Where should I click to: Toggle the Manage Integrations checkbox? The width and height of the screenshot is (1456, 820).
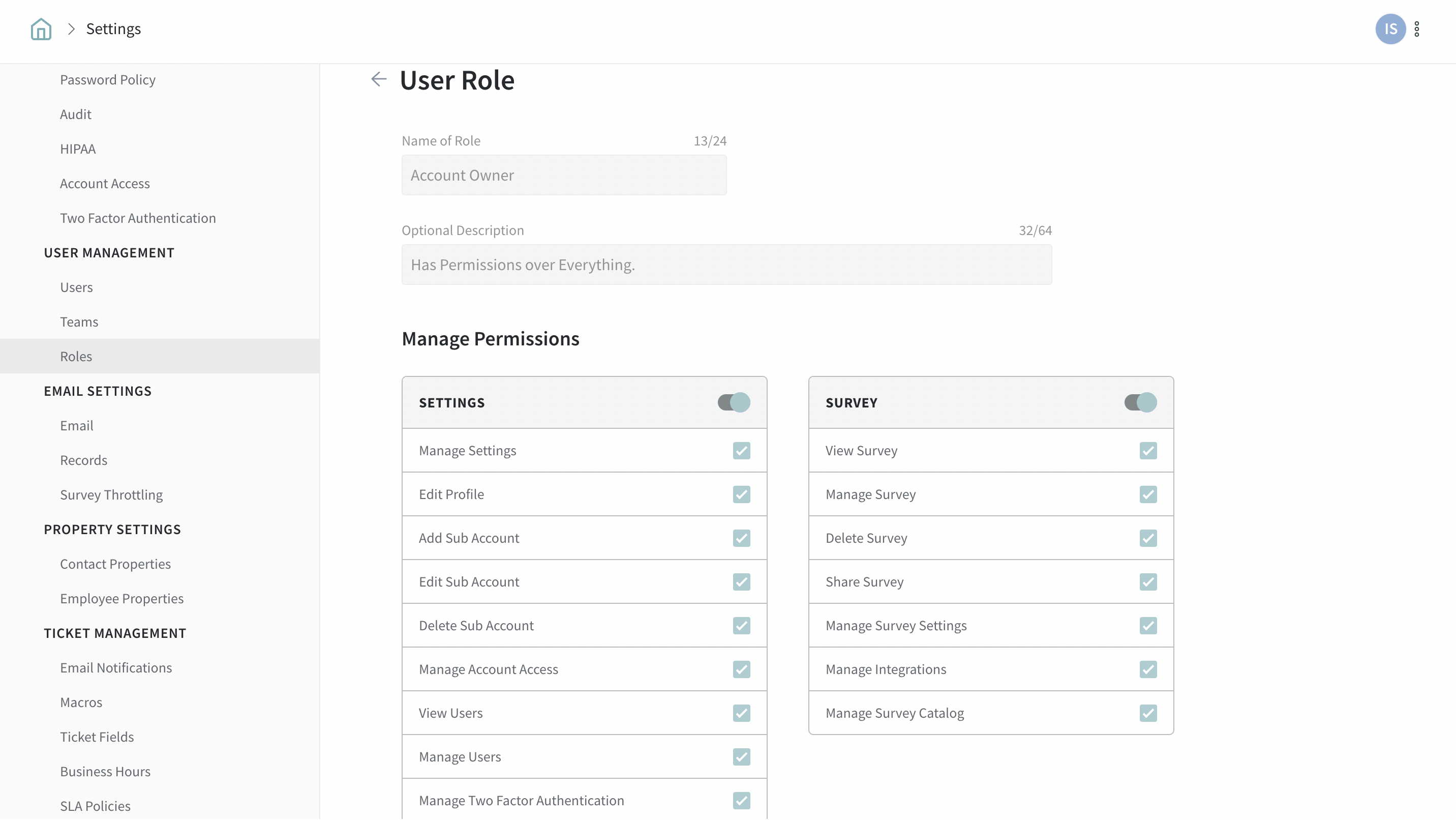tap(1147, 669)
